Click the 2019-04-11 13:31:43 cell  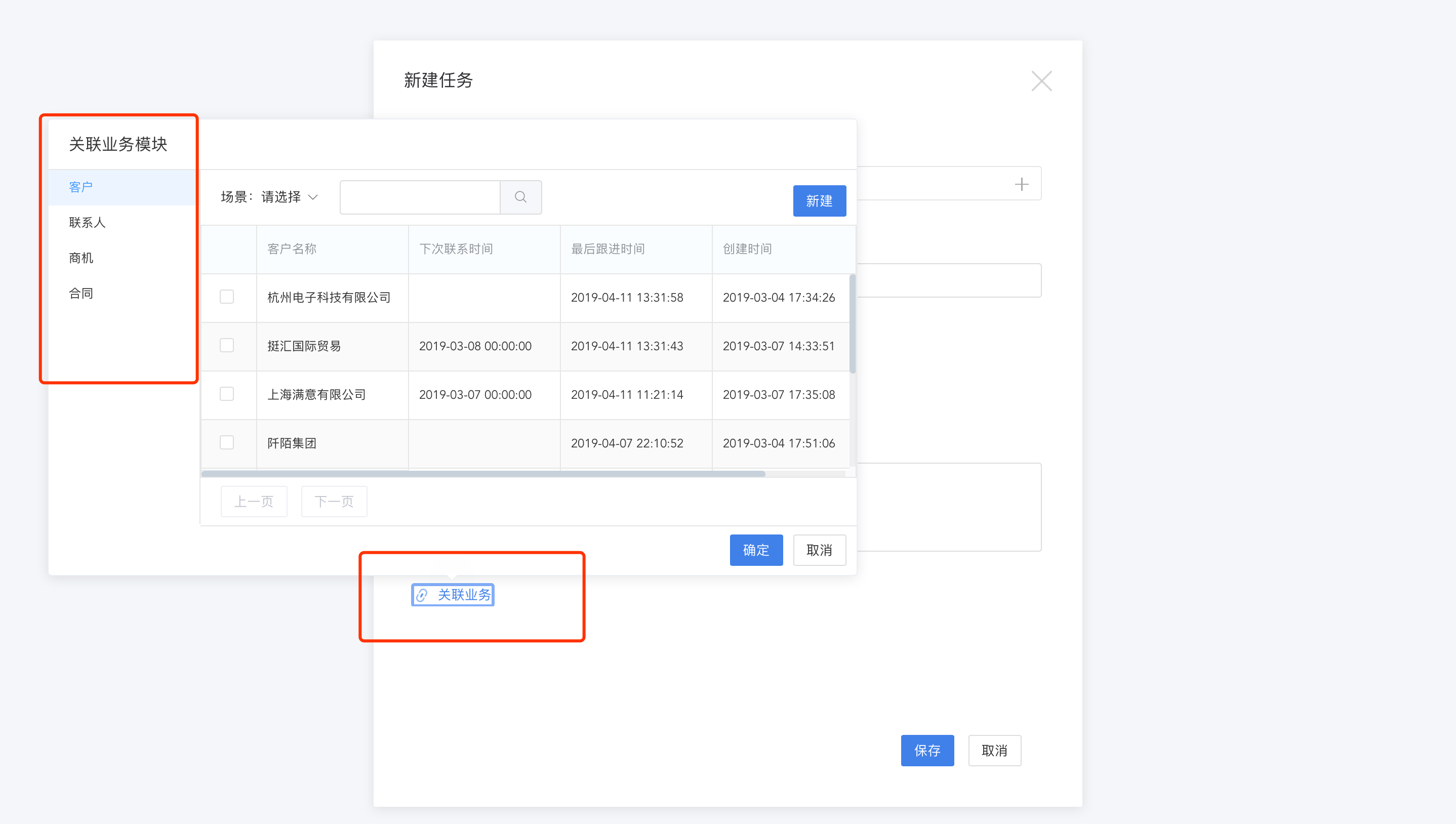coord(636,346)
